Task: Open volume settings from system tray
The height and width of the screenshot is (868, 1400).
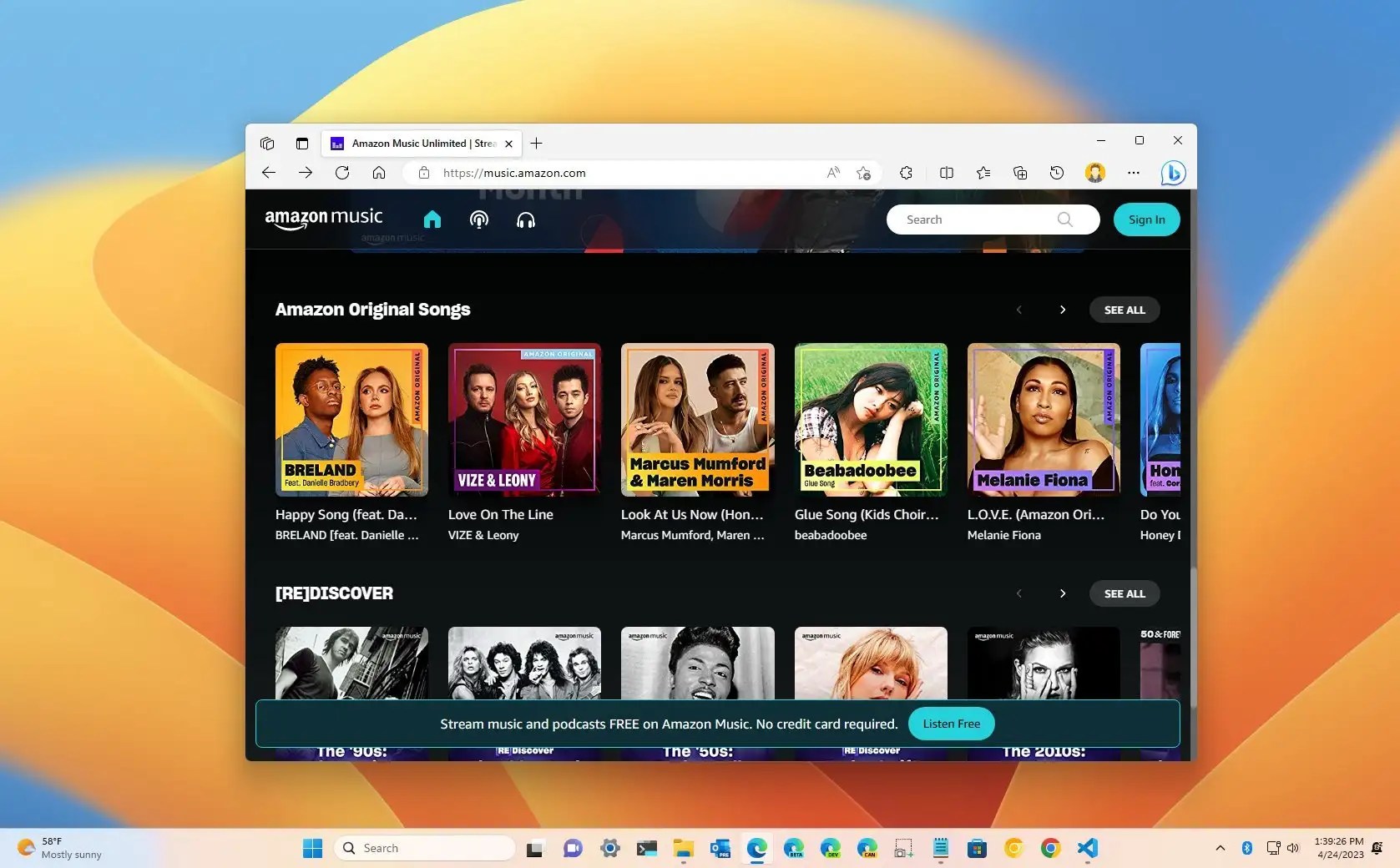Action: pyautogui.click(x=1294, y=848)
